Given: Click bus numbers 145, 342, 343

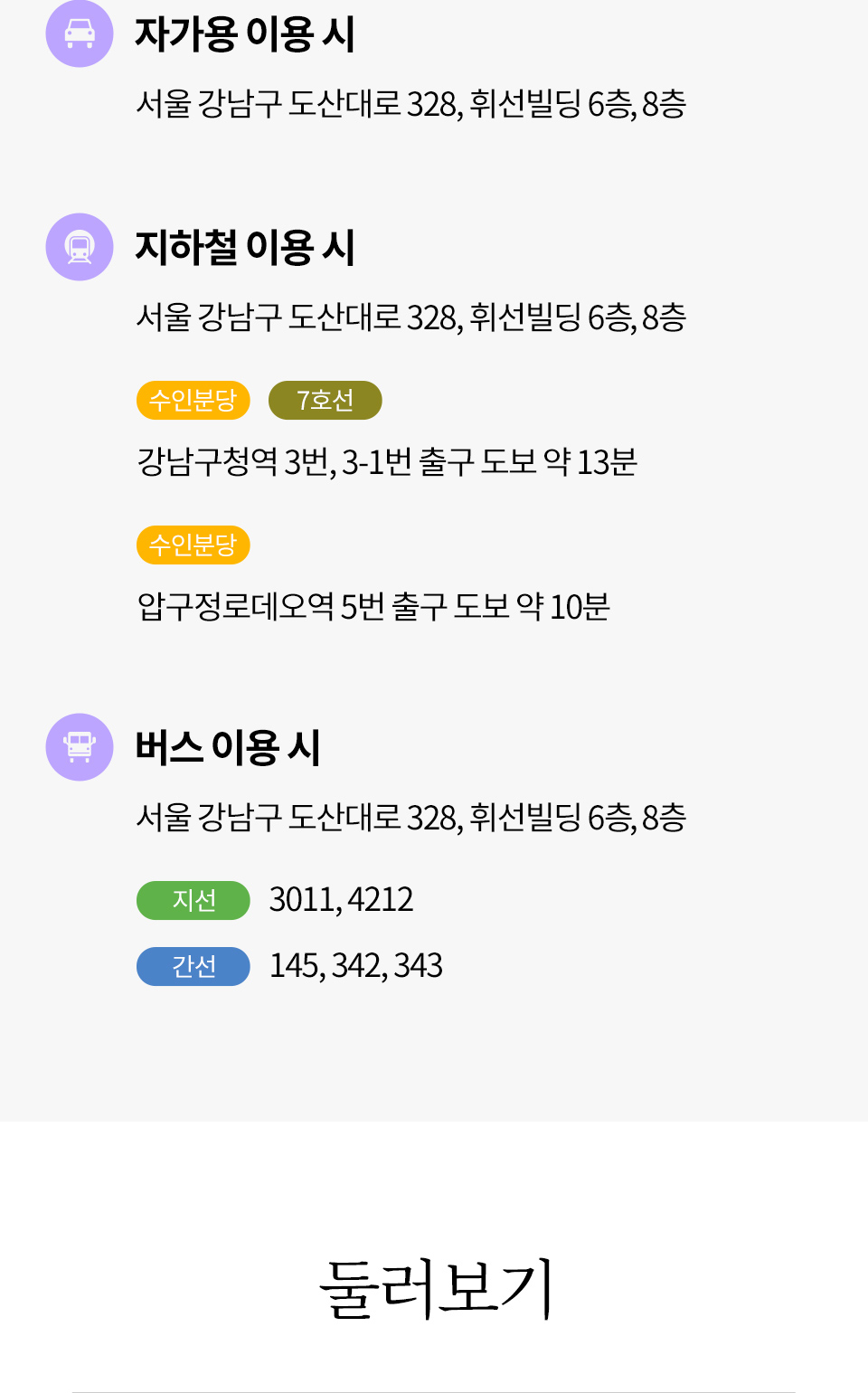Looking at the screenshot, I should point(355,966).
